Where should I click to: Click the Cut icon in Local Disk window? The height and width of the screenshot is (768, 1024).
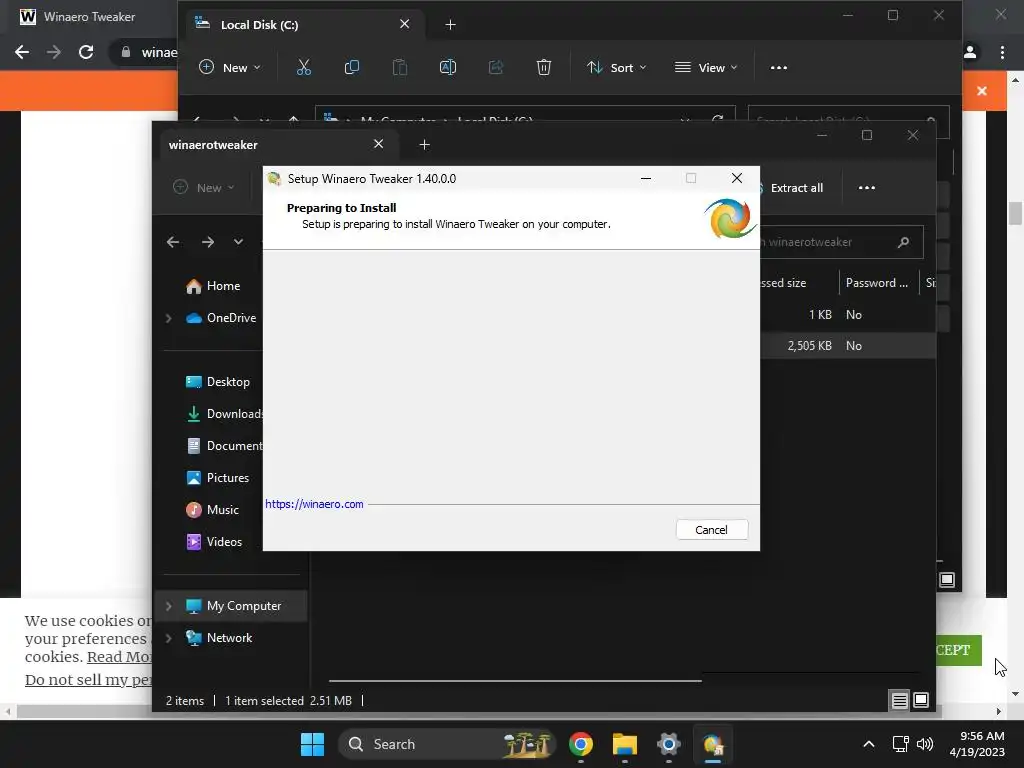coord(304,67)
